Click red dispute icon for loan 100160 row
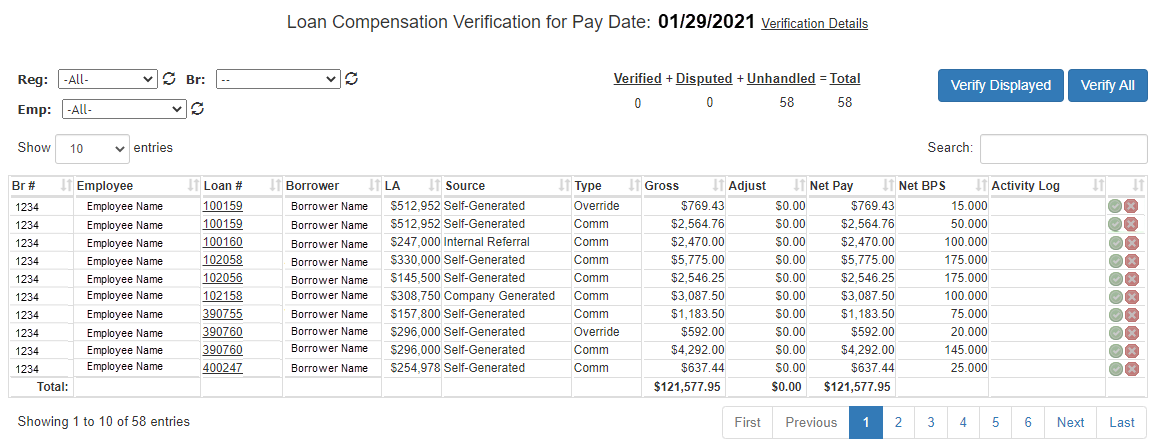This screenshot has height=445, width=1154. 1131,242
